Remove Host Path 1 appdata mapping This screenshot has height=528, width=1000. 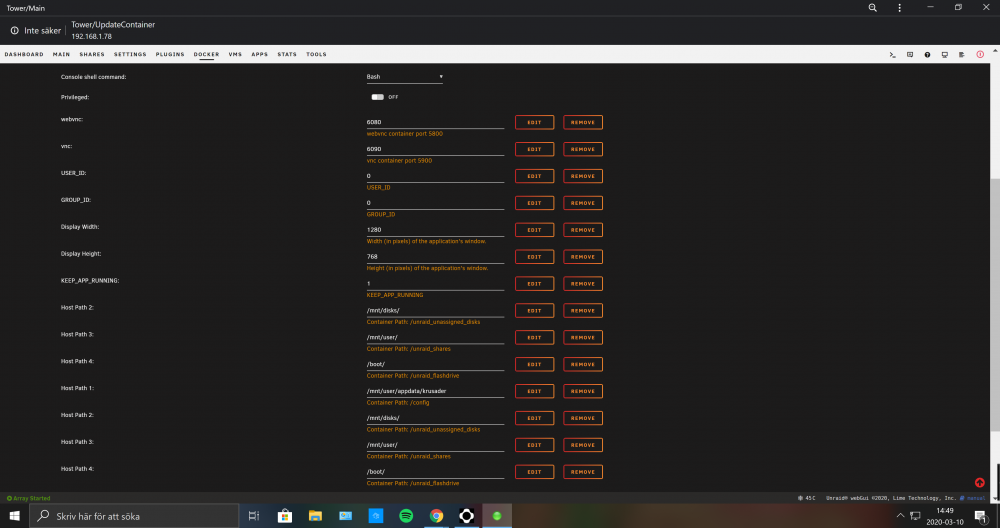pyautogui.click(x=583, y=392)
